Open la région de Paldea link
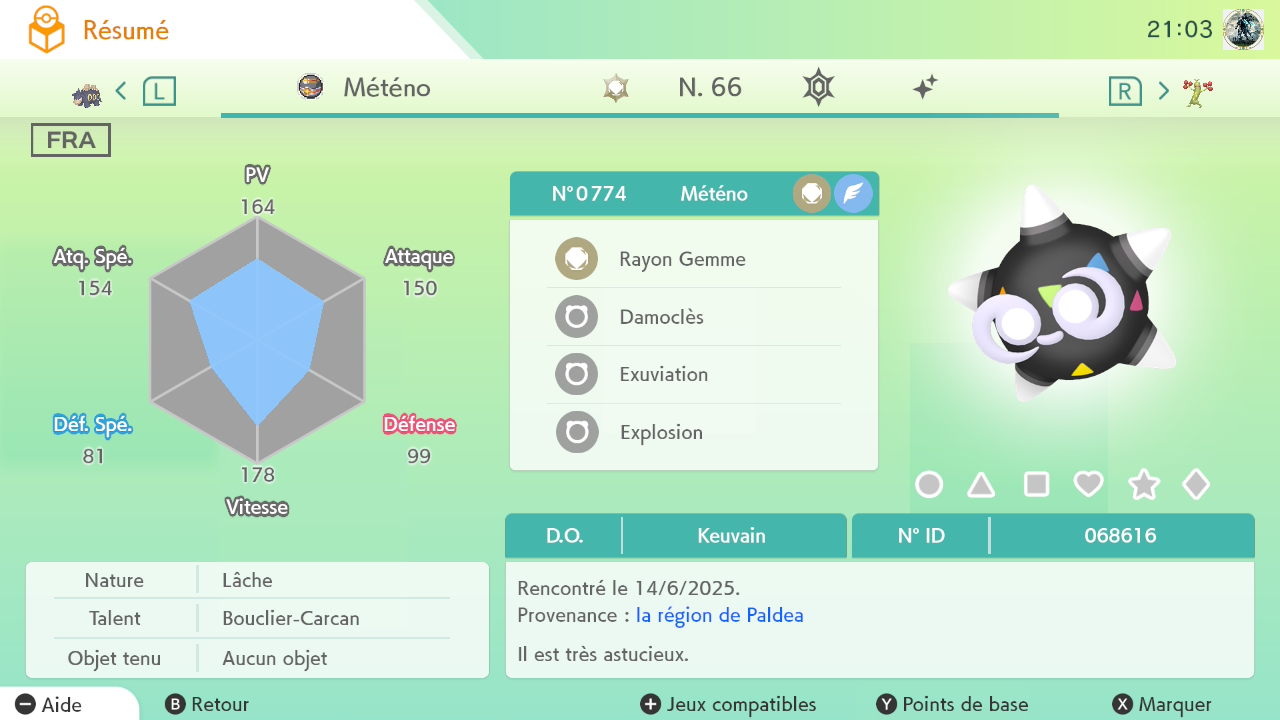This screenshot has height=720, width=1280. [720, 615]
